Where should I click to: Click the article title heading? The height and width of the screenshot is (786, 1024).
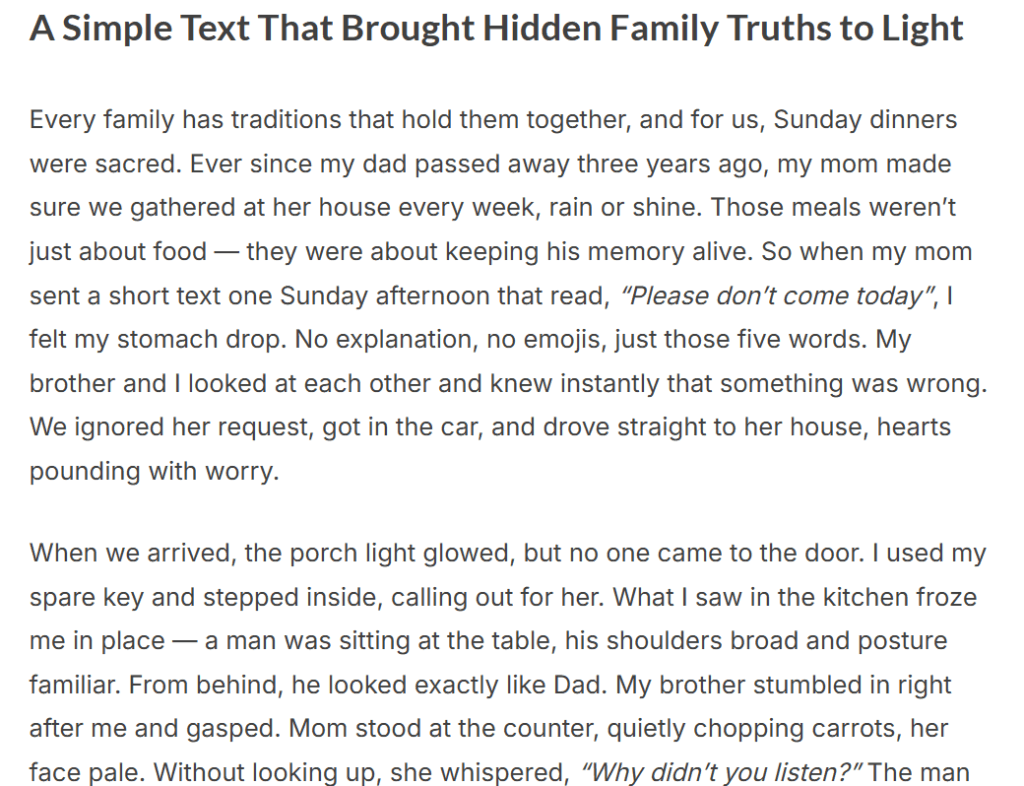[496, 29]
